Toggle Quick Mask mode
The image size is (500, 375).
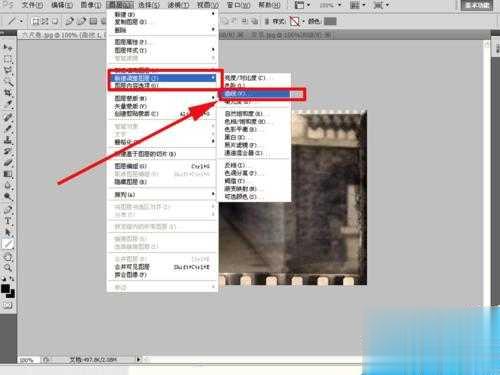[7, 305]
